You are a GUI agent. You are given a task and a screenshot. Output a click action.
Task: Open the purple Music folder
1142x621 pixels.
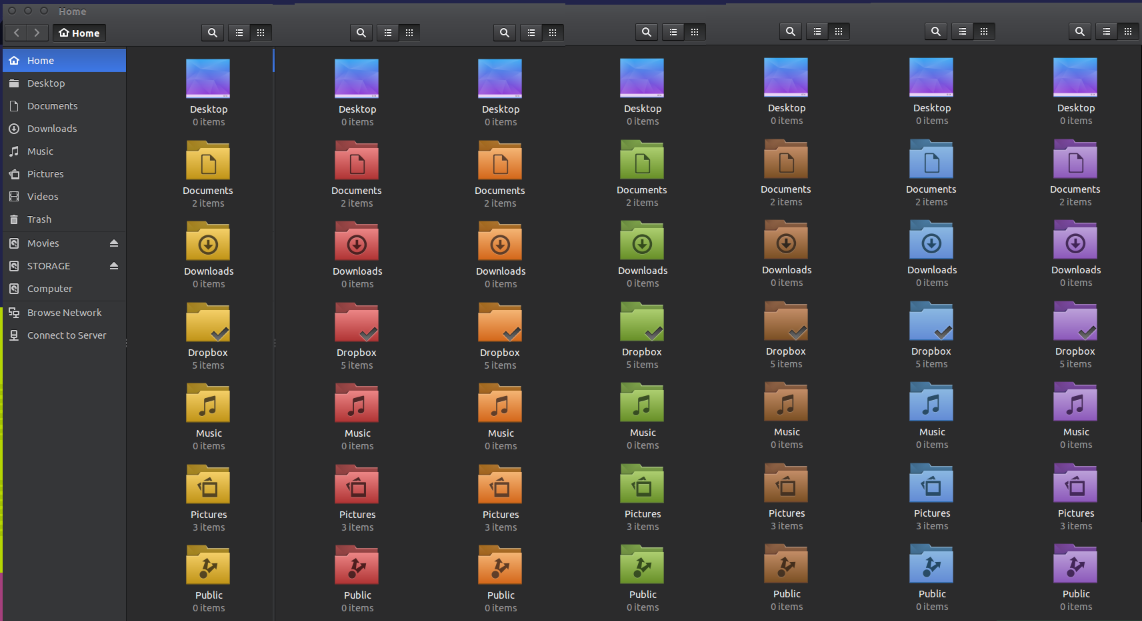pyautogui.click(x=1076, y=402)
